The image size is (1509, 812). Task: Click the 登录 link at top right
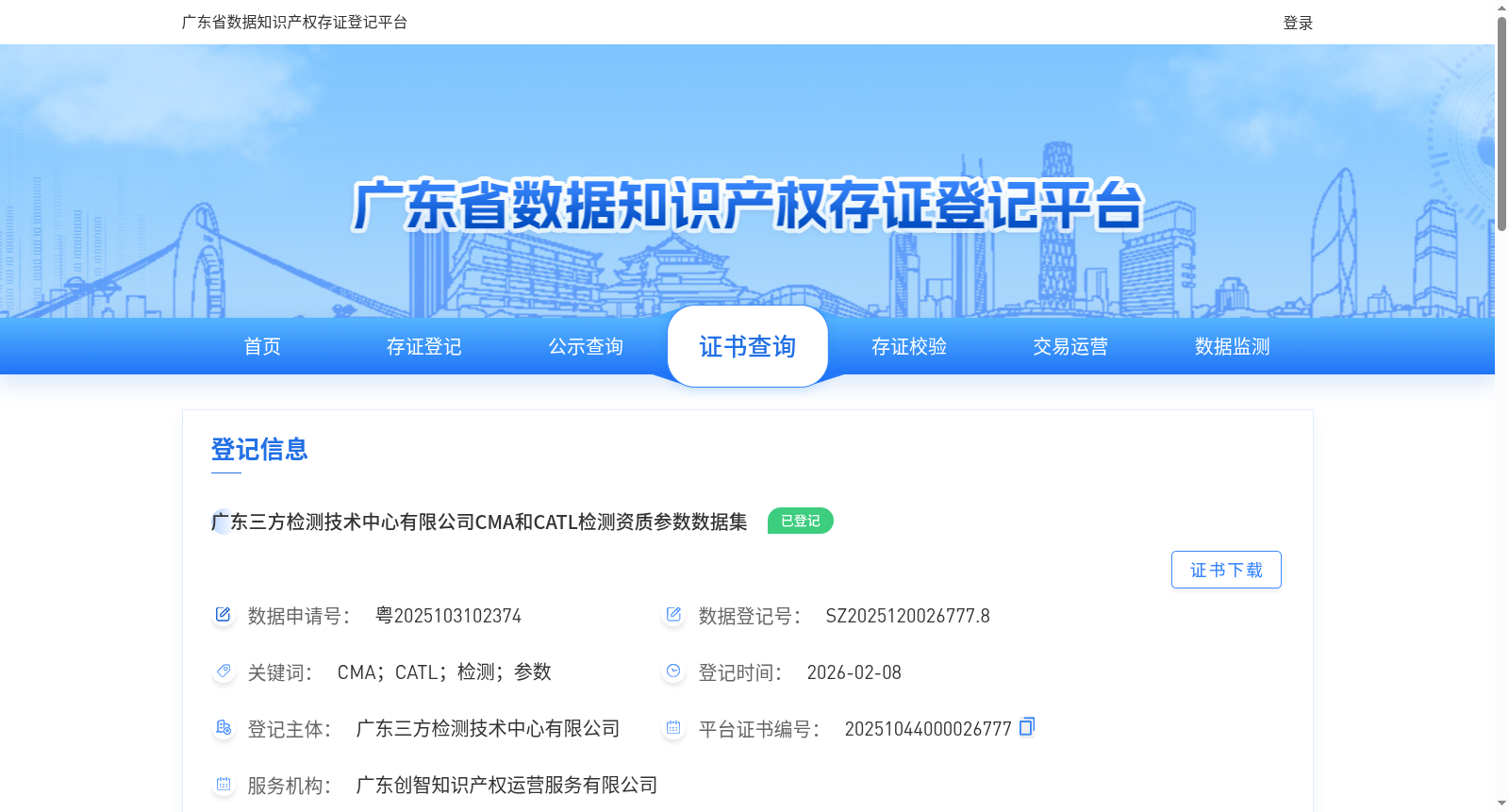pyautogui.click(x=1298, y=23)
